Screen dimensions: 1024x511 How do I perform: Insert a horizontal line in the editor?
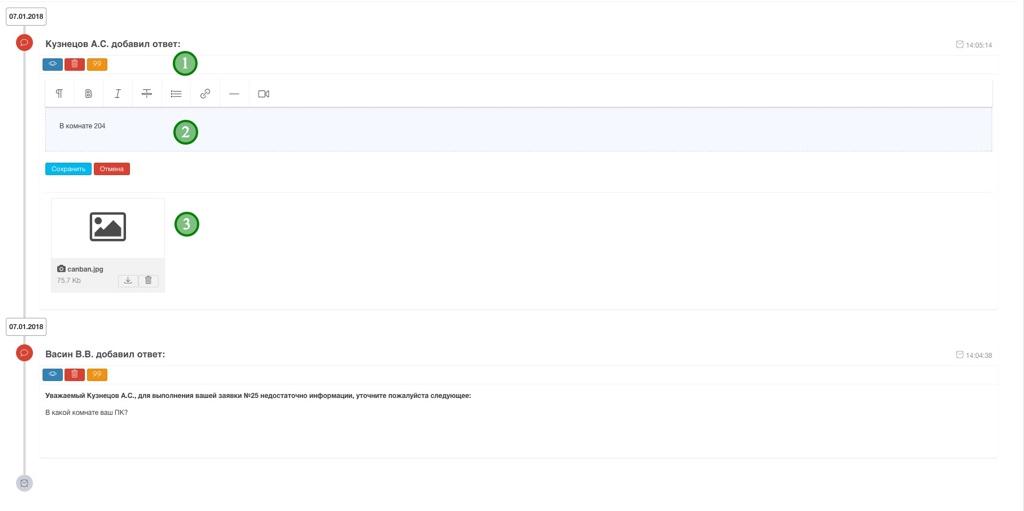pyautogui.click(x=234, y=94)
